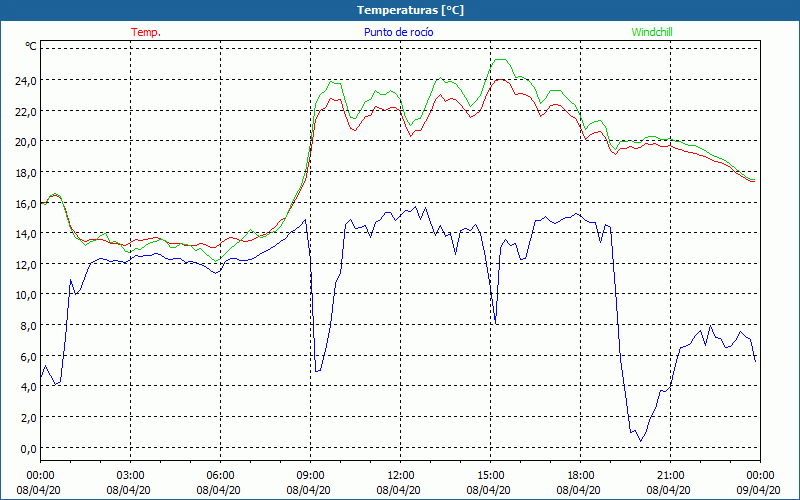800x500 pixels.
Task: Click the blue dew point minimum near 20:00
Action: click(641, 441)
